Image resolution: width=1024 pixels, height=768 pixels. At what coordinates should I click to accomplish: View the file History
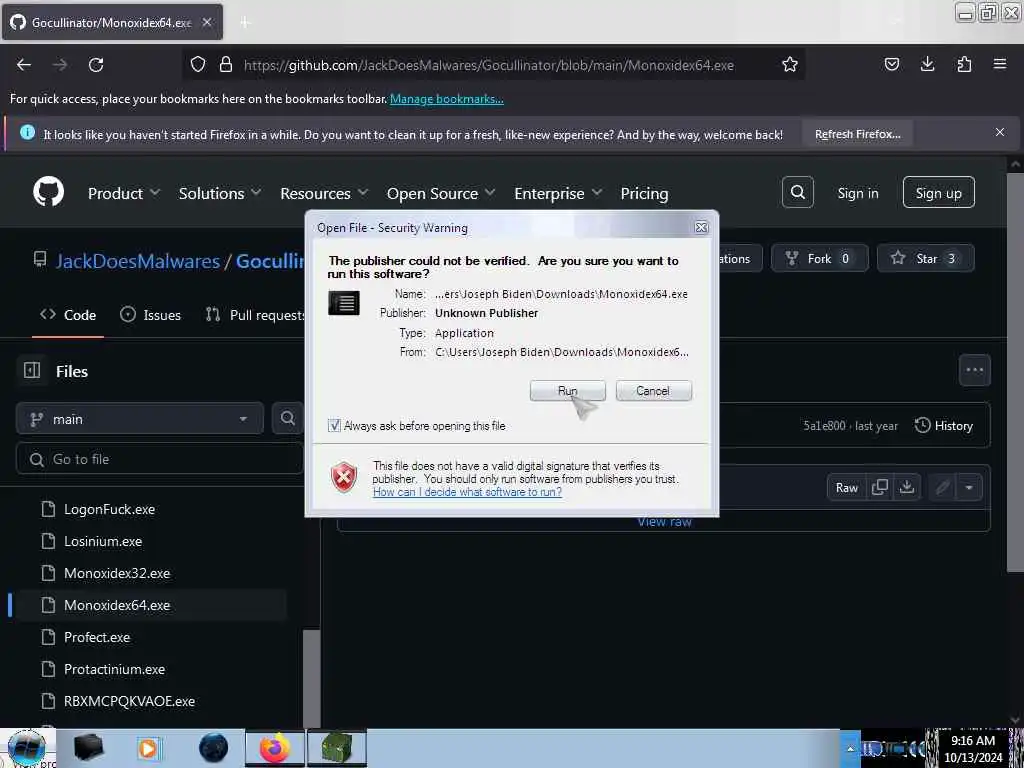(944, 426)
